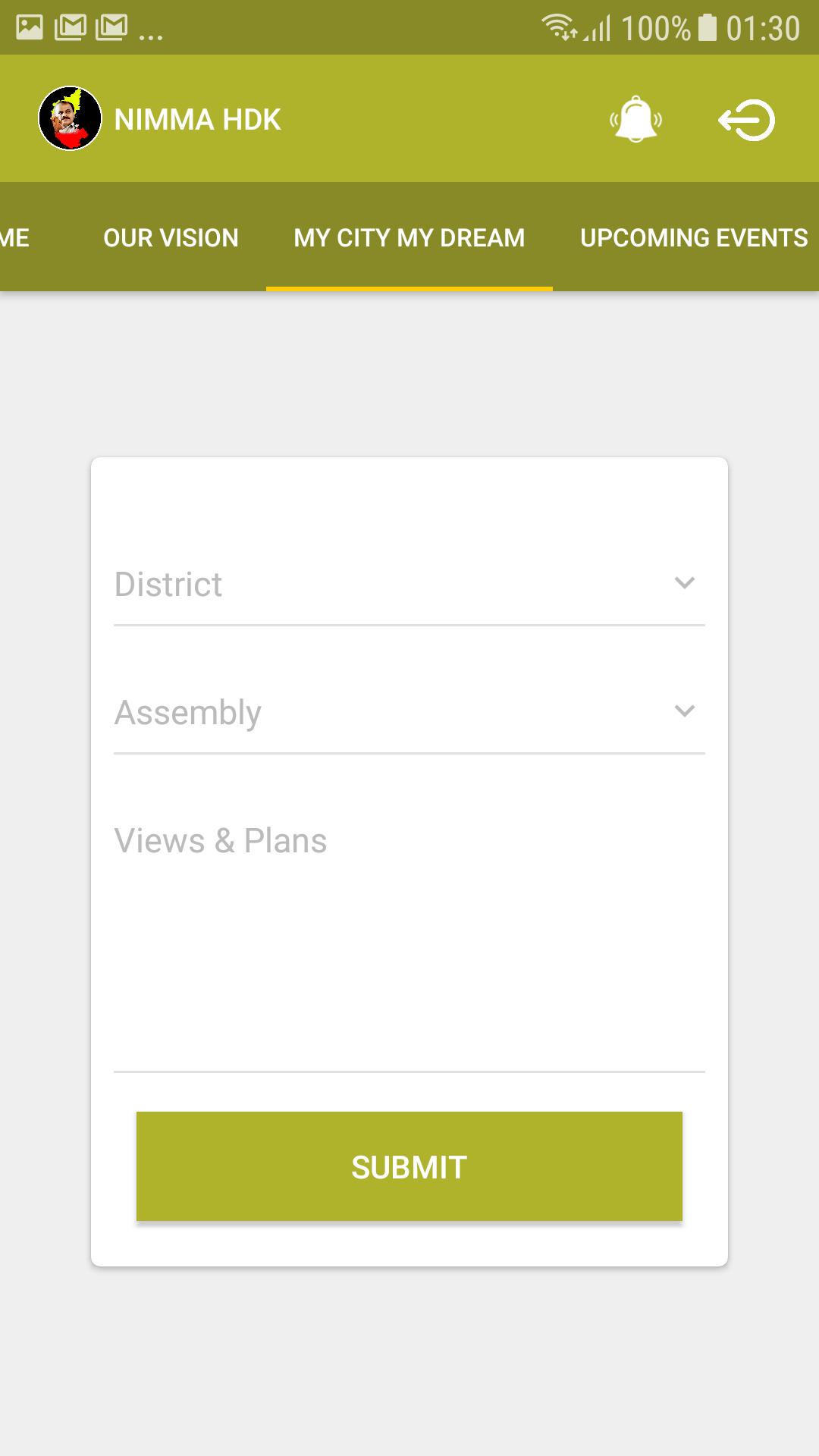Tap the Nimma HDK profile logo
Image resolution: width=819 pixels, height=1456 pixels.
(x=70, y=118)
